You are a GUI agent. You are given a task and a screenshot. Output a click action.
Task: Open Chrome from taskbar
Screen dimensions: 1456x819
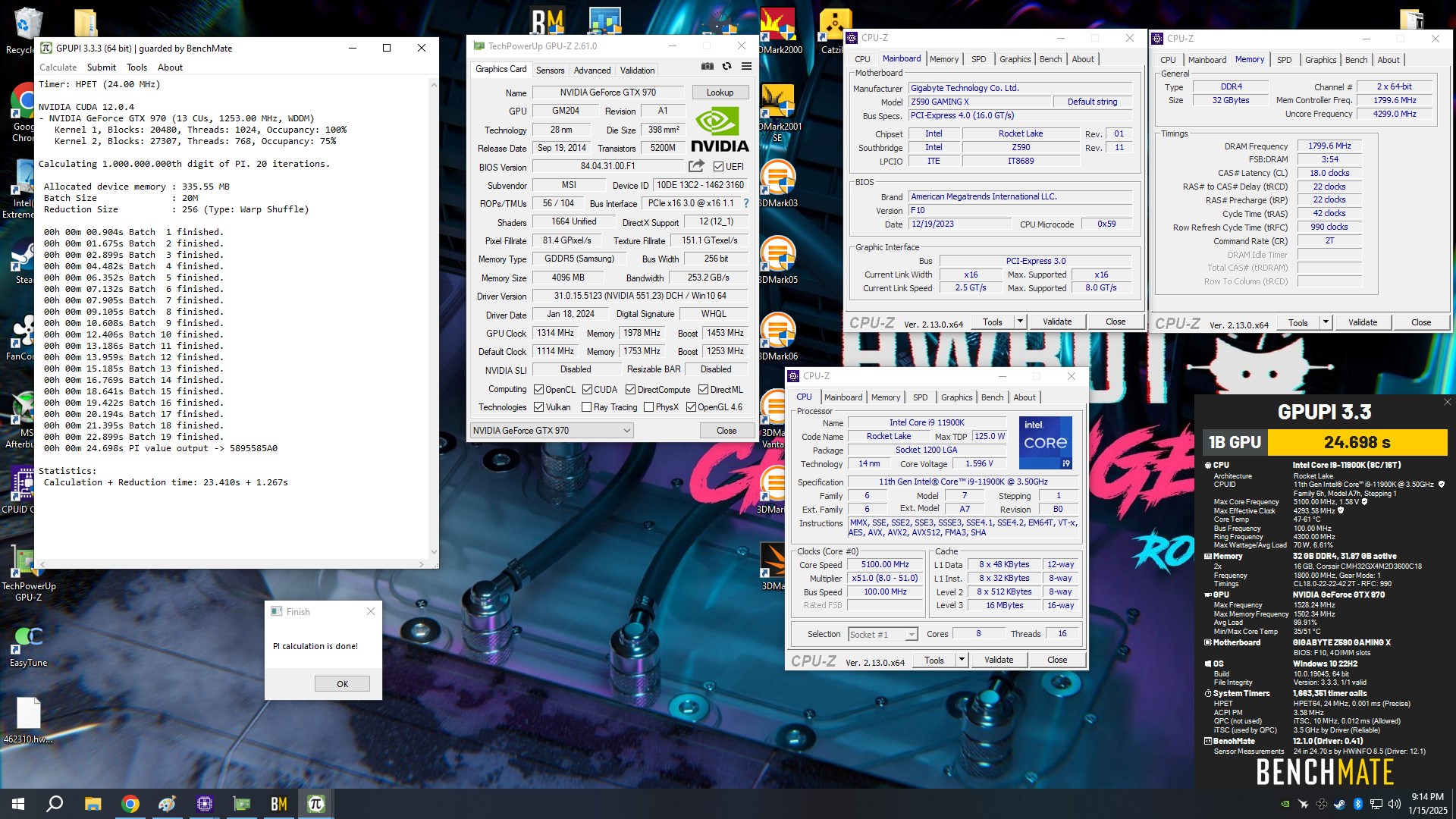tap(130, 804)
